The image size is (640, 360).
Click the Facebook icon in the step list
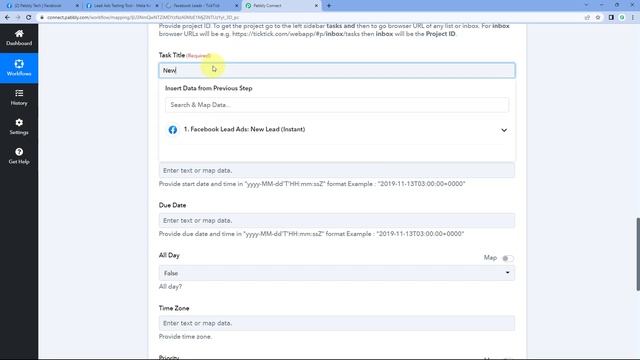[x=173, y=130]
